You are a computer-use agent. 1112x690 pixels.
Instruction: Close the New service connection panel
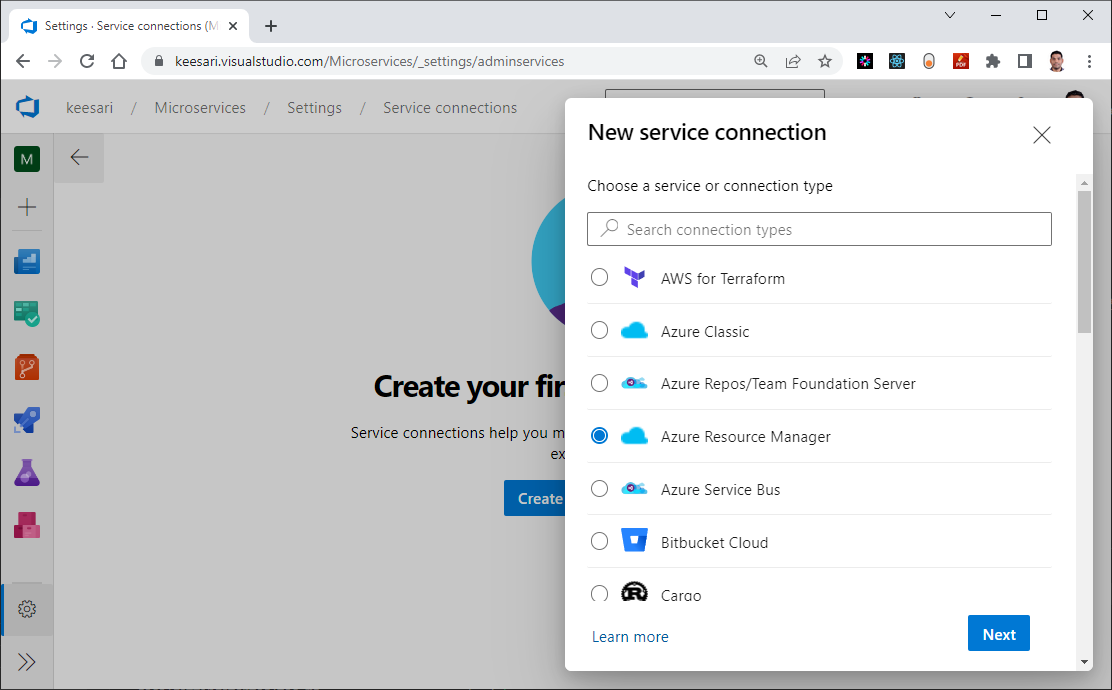[x=1042, y=135]
